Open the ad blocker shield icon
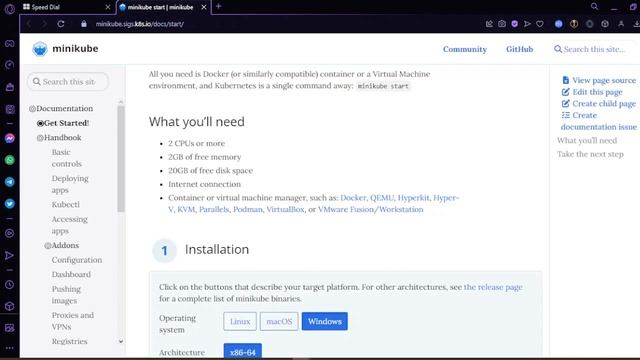The image size is (640, 360). [x=514, y=24]
